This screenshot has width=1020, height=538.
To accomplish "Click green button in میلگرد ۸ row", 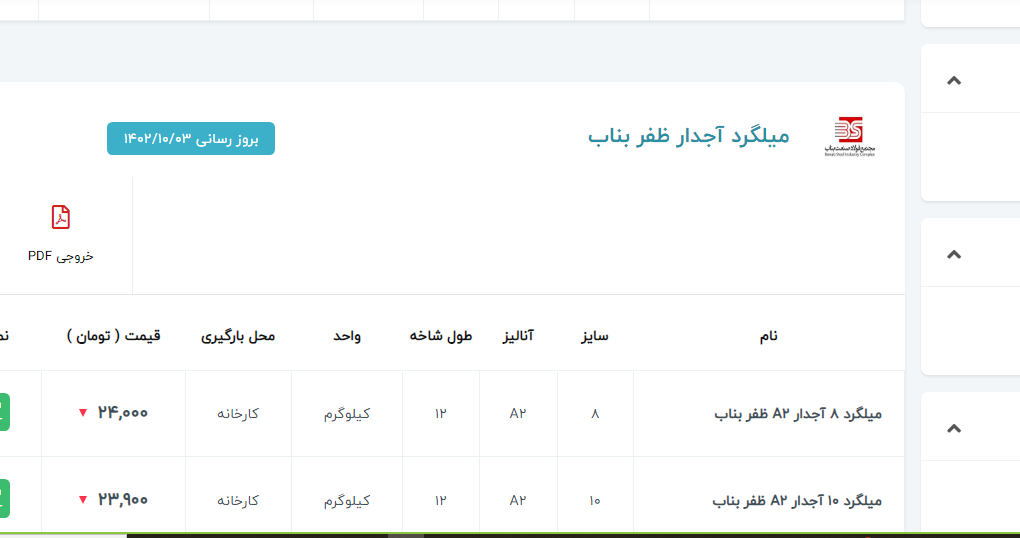I will (4, 412).
